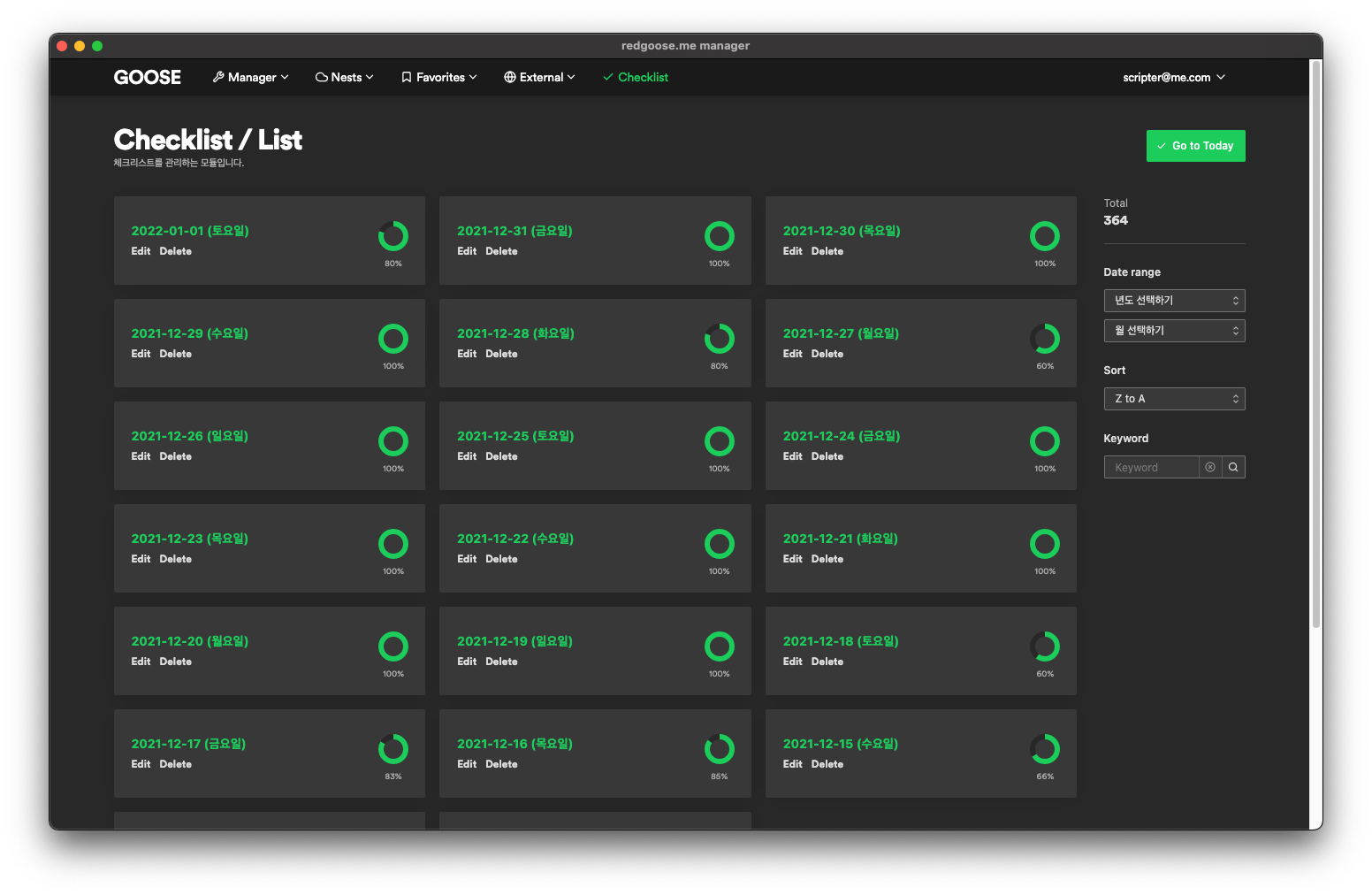1372x895 pixels.
Task: Click the 80% progress ring for 2022-01-01
Action: [393, 236]
